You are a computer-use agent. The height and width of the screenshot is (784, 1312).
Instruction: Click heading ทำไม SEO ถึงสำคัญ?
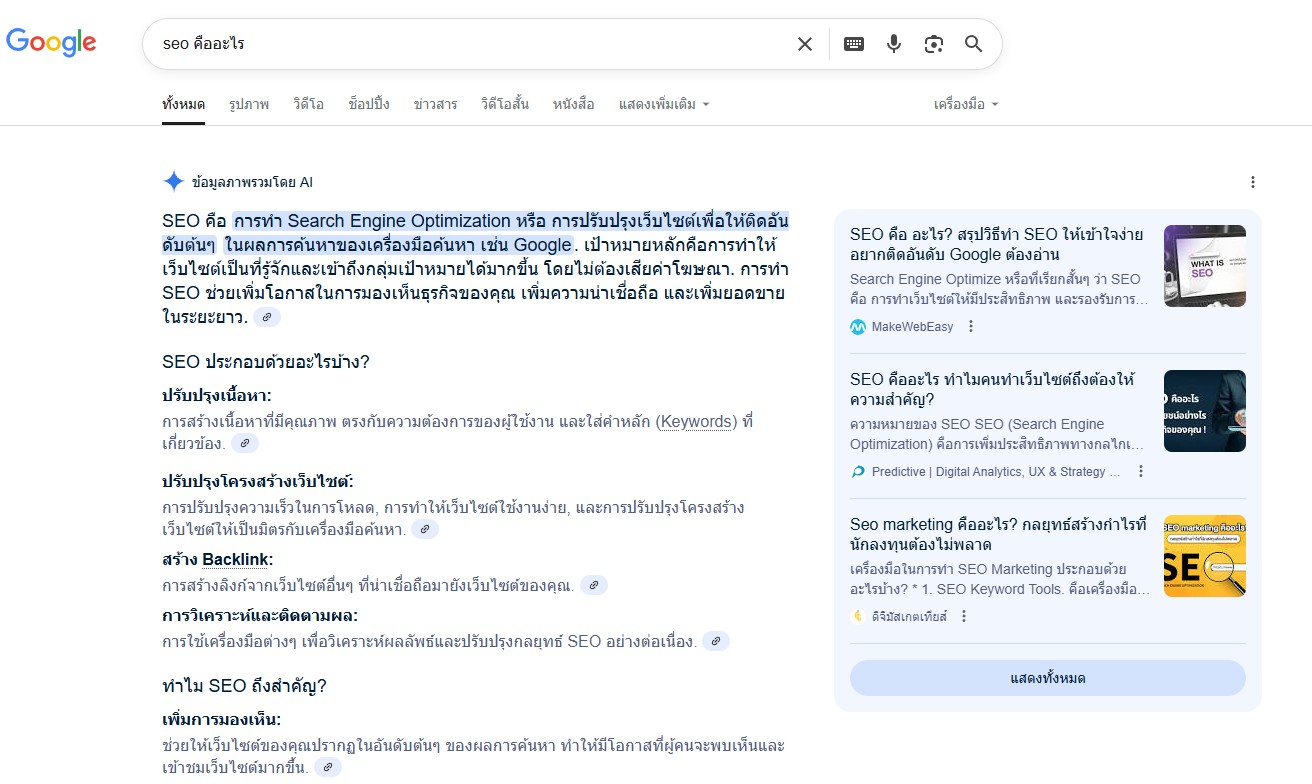click(x=245, y=686)
